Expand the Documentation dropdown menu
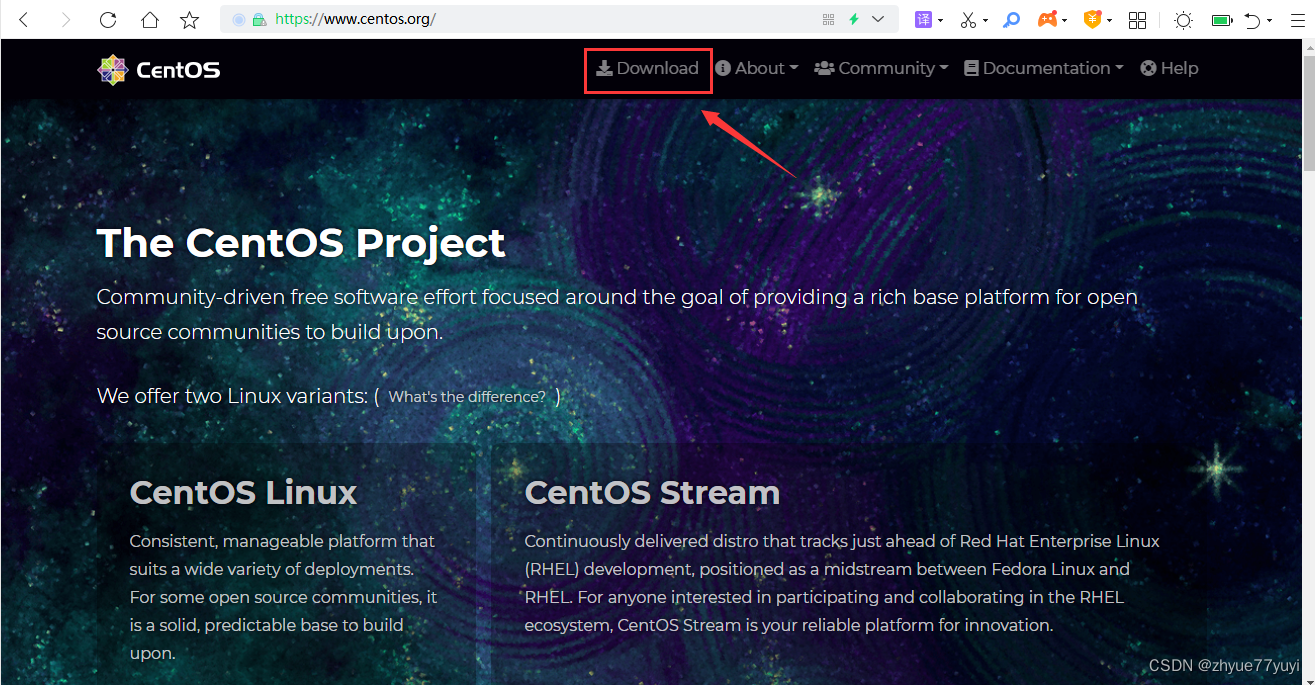This screenshot has height=685, width=1315. click(1044, 68)
